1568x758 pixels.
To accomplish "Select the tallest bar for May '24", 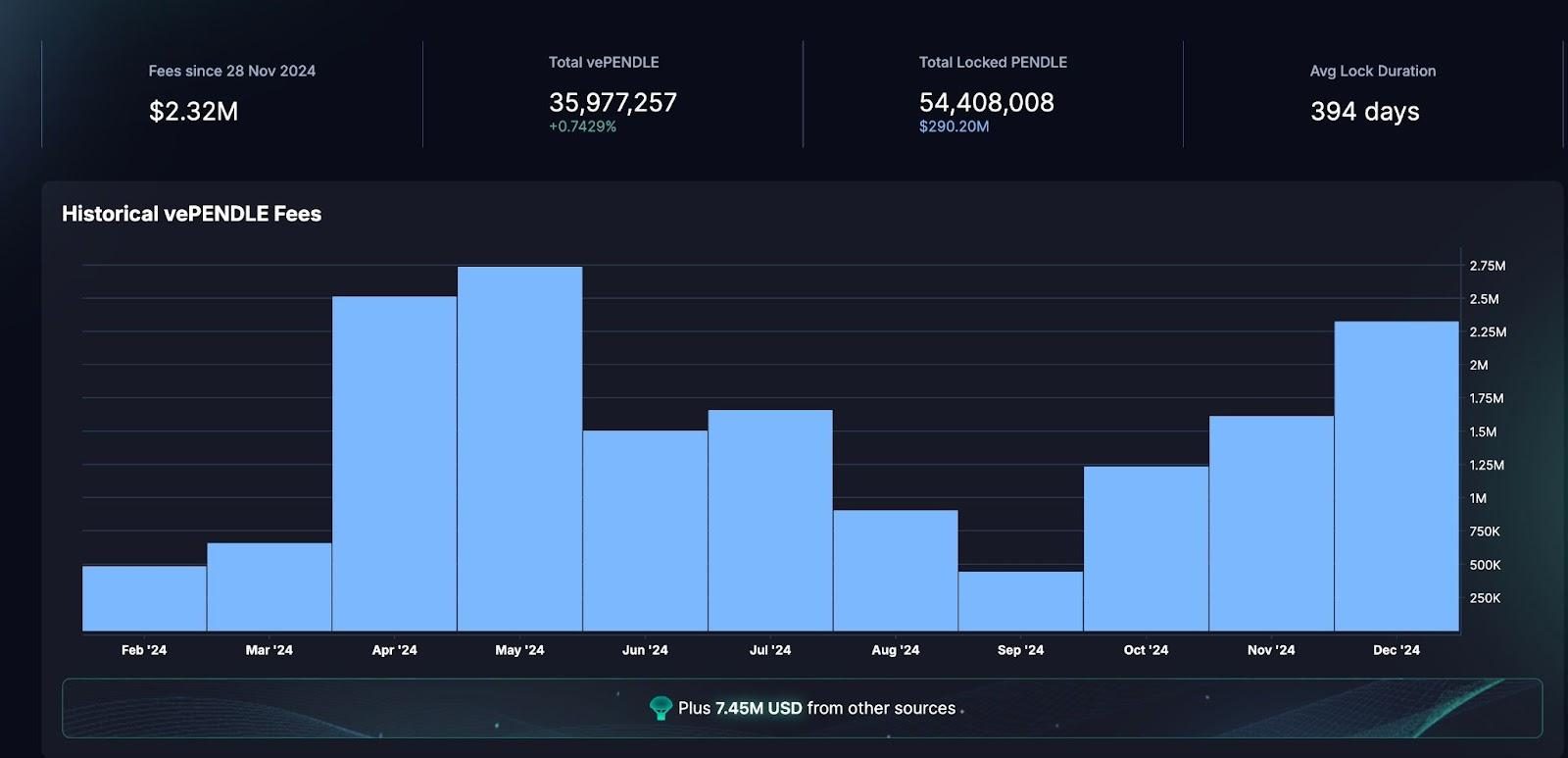I will click(519, 449).
